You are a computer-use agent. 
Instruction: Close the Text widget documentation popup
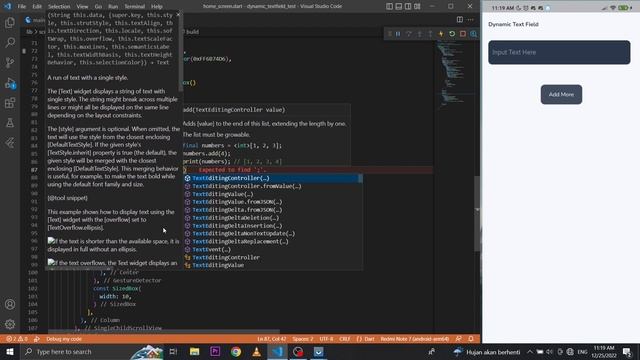(x=178, y=15)
